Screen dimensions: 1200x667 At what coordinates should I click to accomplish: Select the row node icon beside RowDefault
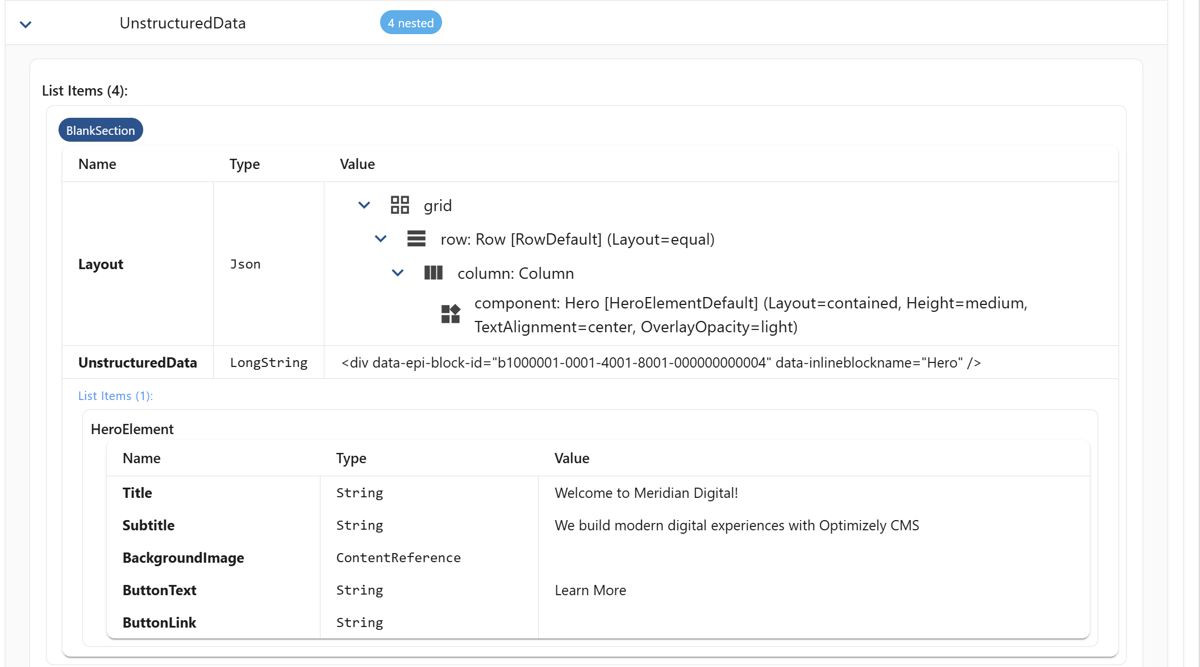416,238
